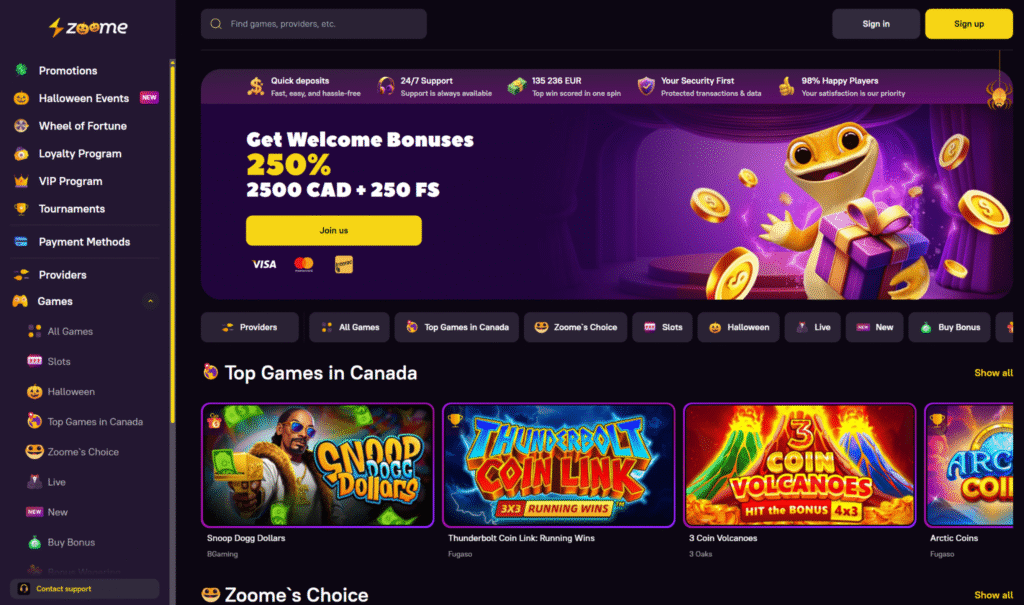The height and width of the screenshot is (605, 1024).
Task: Open Promotions from the sidebar
Action: pyautogui.click(x=68, y=71)
